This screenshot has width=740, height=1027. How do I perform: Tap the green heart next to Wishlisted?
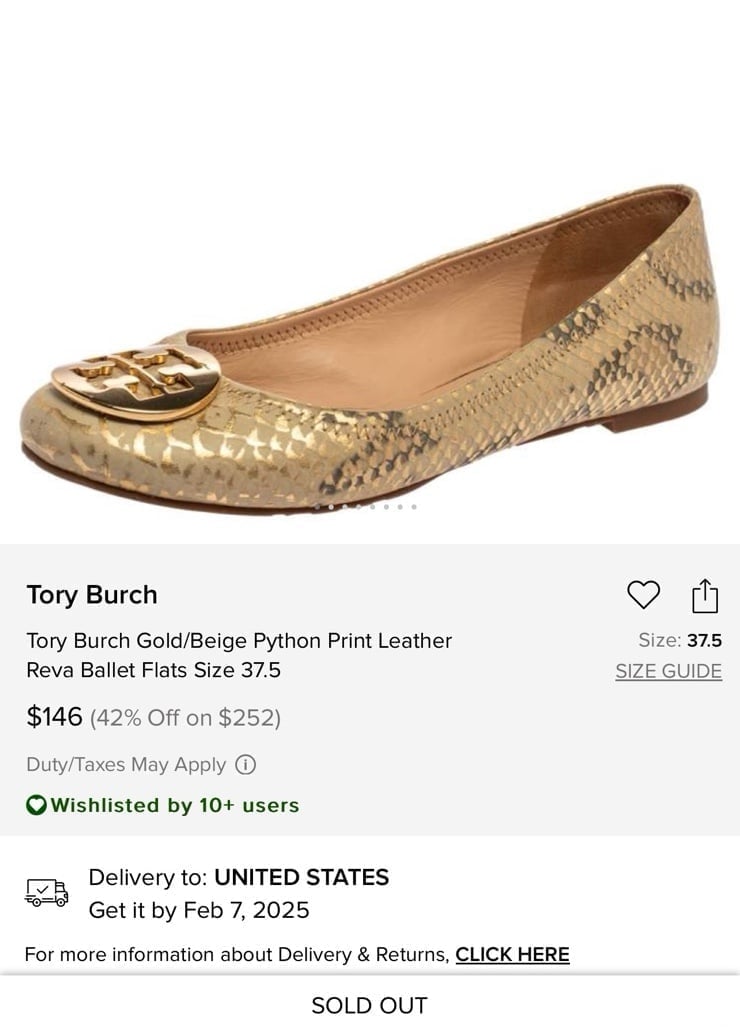point(36,804)
